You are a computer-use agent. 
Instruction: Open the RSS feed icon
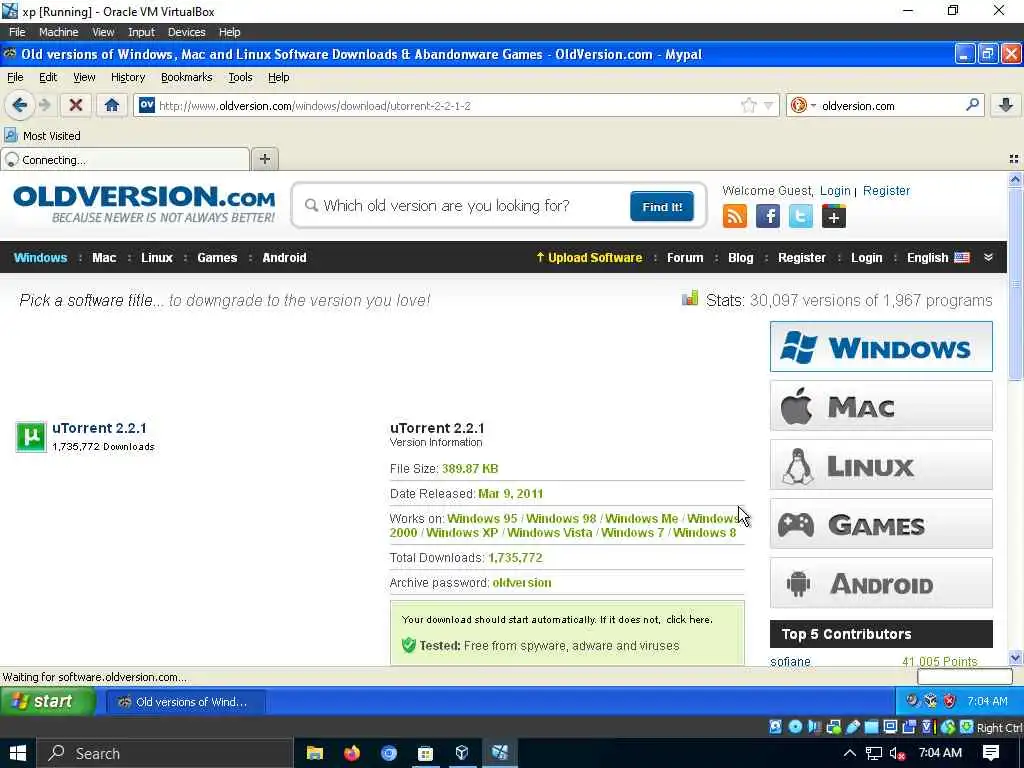[x=735, y=216]
